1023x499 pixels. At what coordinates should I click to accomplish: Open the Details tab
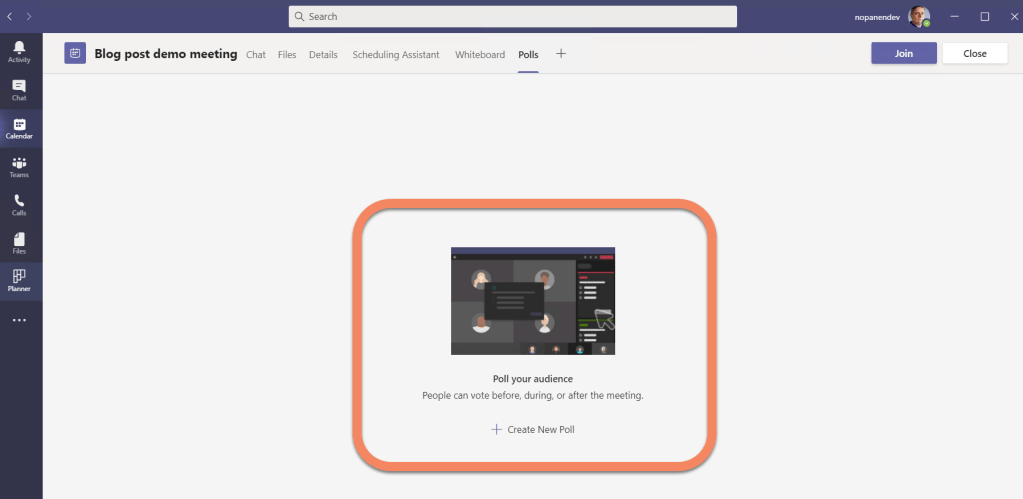coord(323,55)
